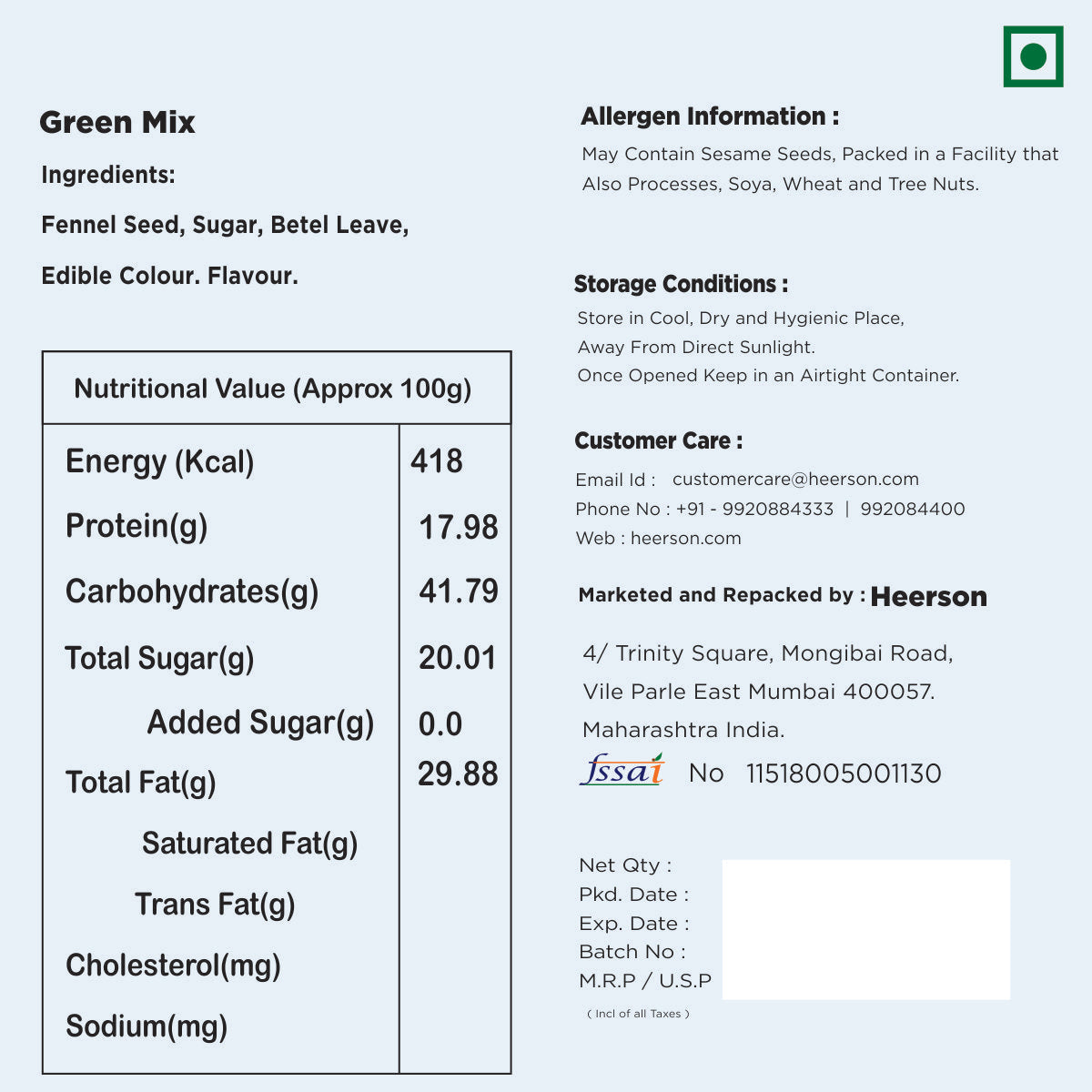Click the FSSAI logo

tap(622, 771)
